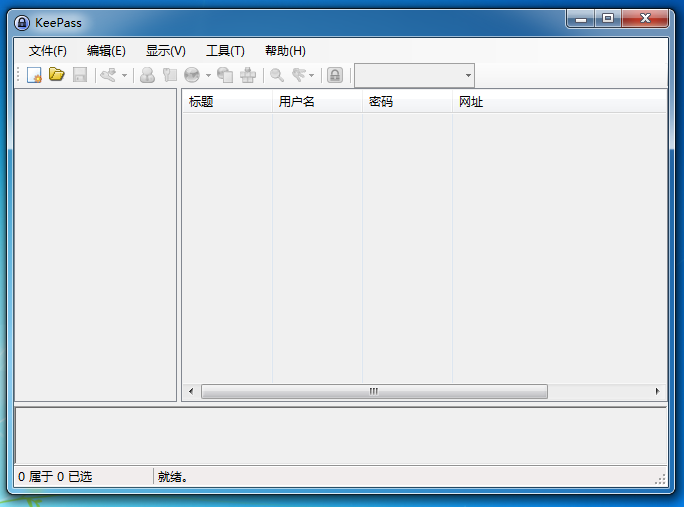Click the horizontal scrollbar thumb
The height and width of the screenshot is (507, 684).
[x=374, y=391]
